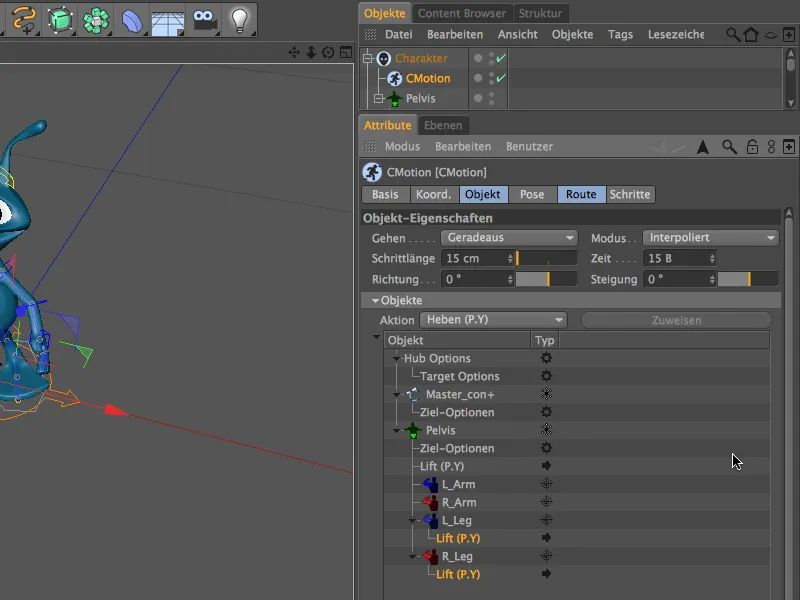Select the highlighted Lift (P.Y) under L_Leg
This screenshot has width=800, height=600.
(458, 538)
